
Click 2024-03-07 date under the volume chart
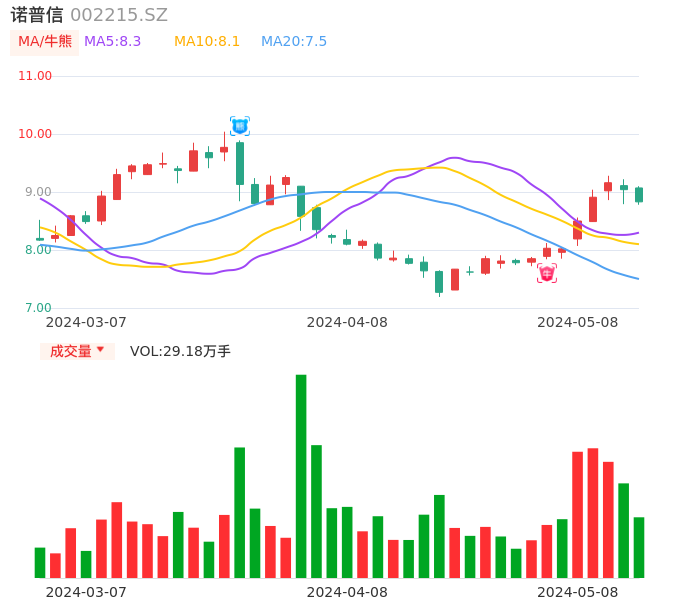[86, 592]
